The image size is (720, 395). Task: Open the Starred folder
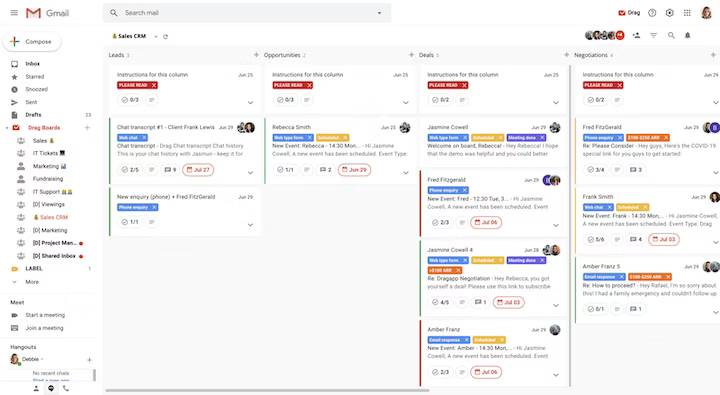[x=35, y=77]
